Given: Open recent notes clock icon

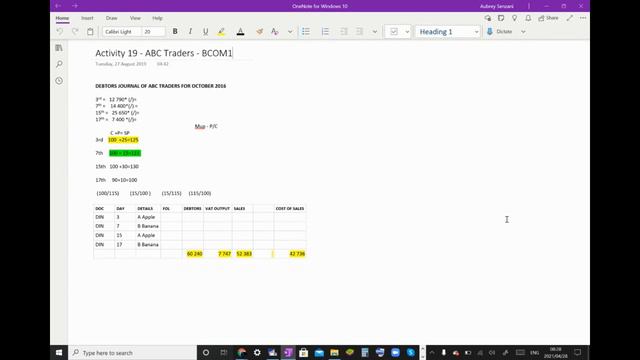Looking at the screenshot, I should click(x=59, y=80).
